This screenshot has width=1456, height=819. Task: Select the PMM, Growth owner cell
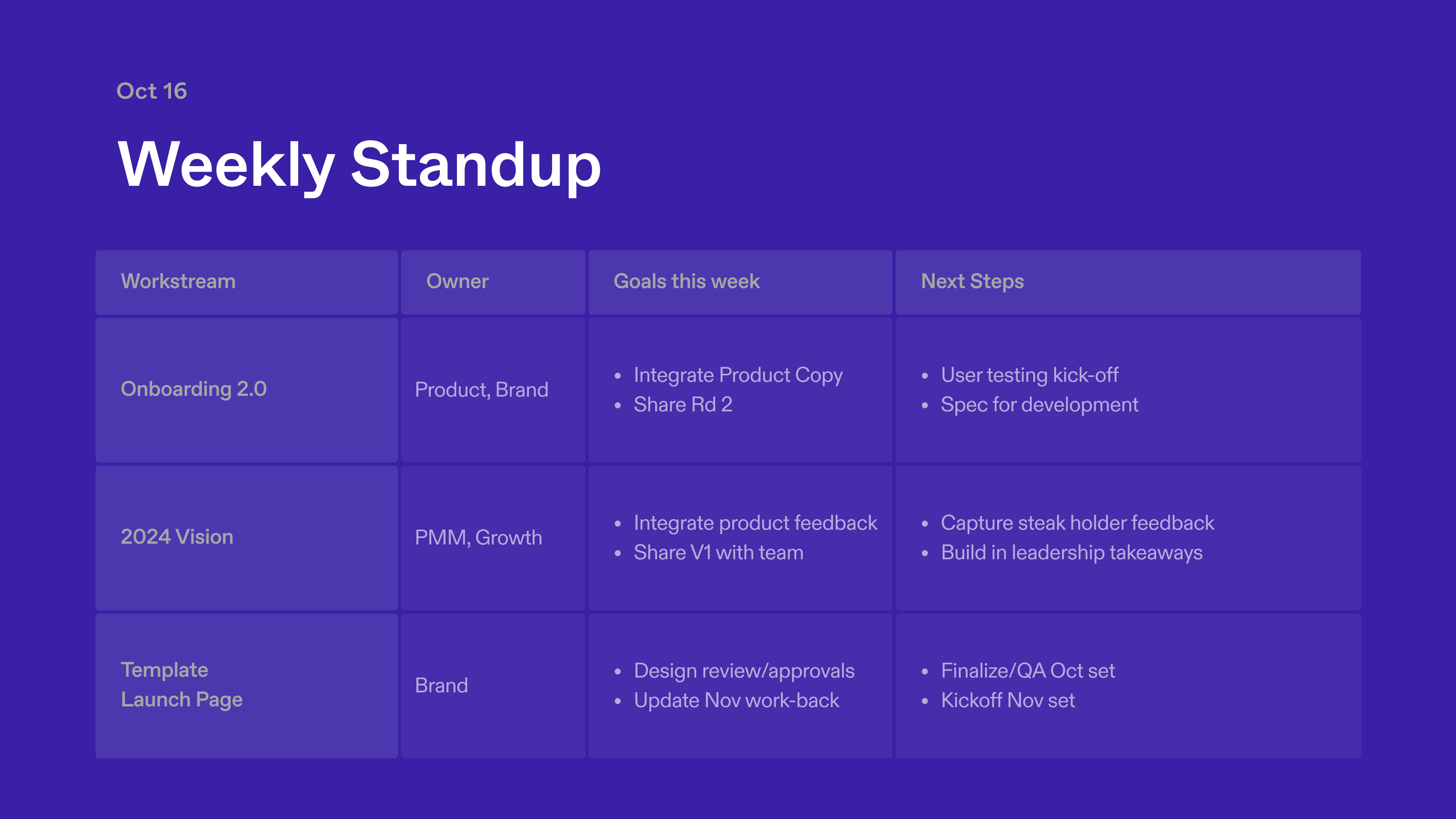[x=478, y=538]
